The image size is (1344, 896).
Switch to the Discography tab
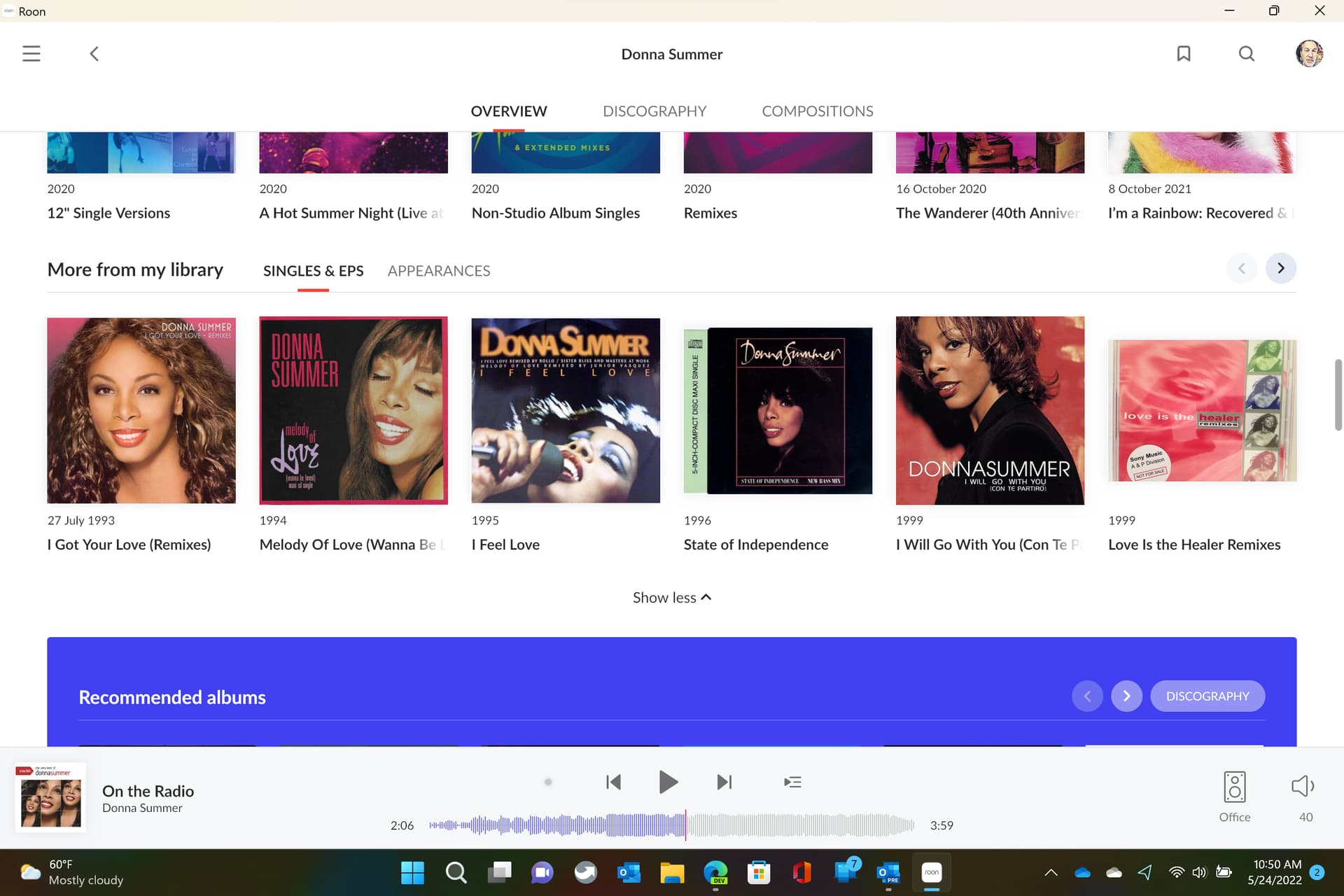click(654, 111)
